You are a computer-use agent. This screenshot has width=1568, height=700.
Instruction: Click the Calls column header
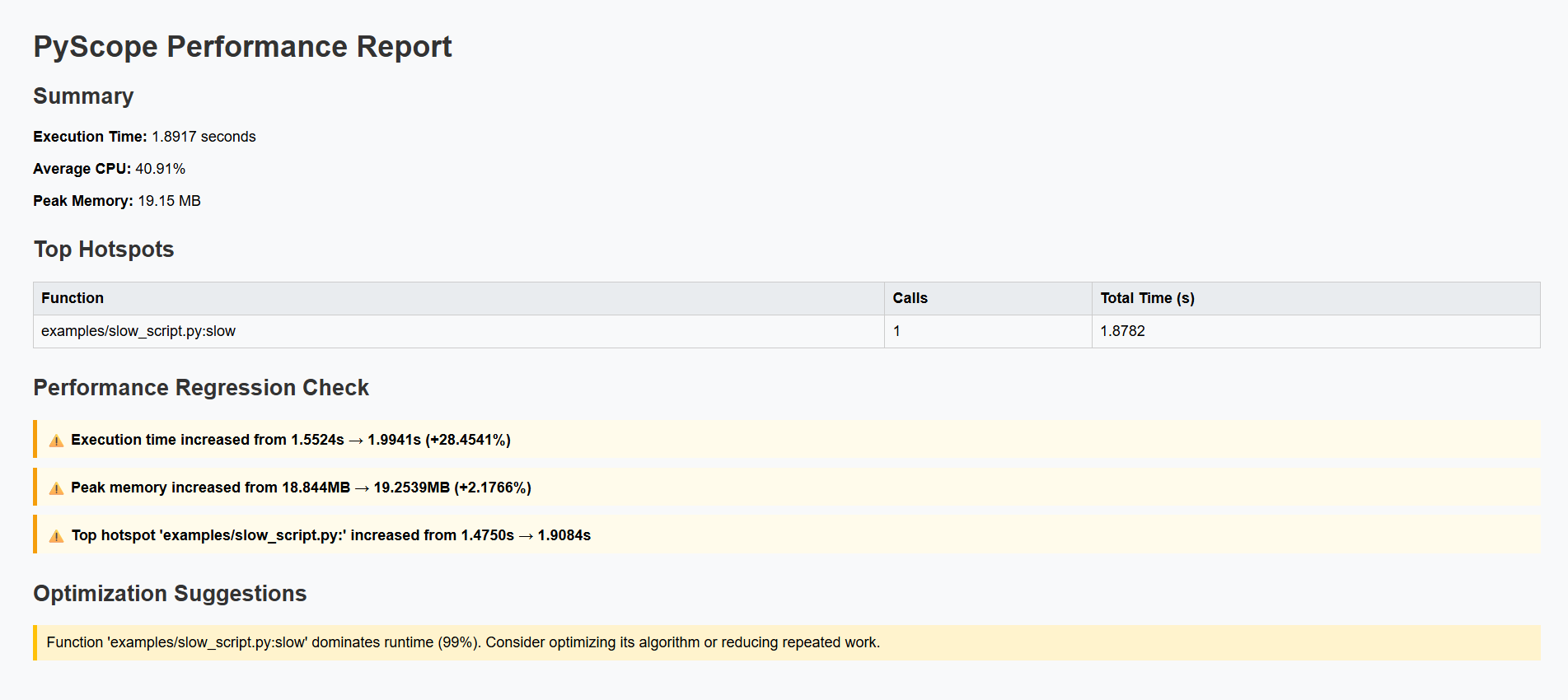[x=989, y=298]
